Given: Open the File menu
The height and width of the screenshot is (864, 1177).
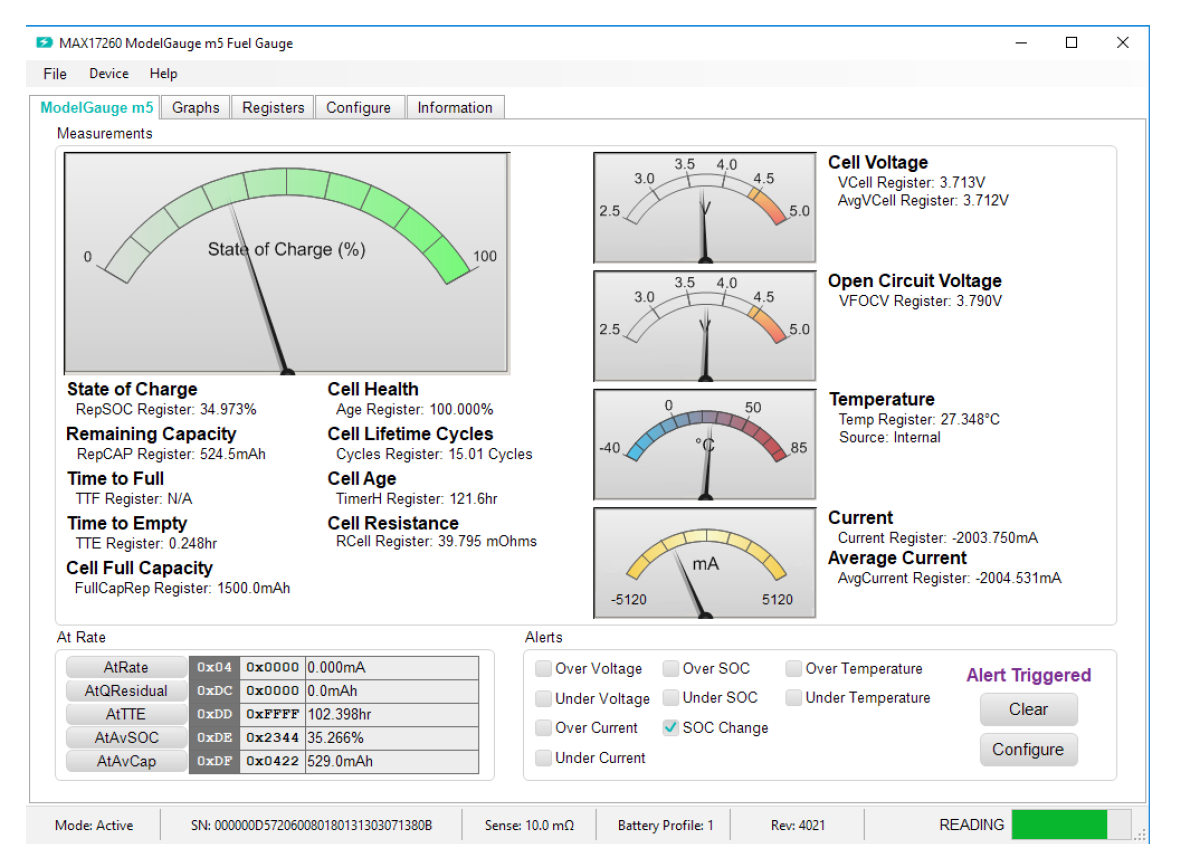Looking at the screenshot, I should pos(53,73).
